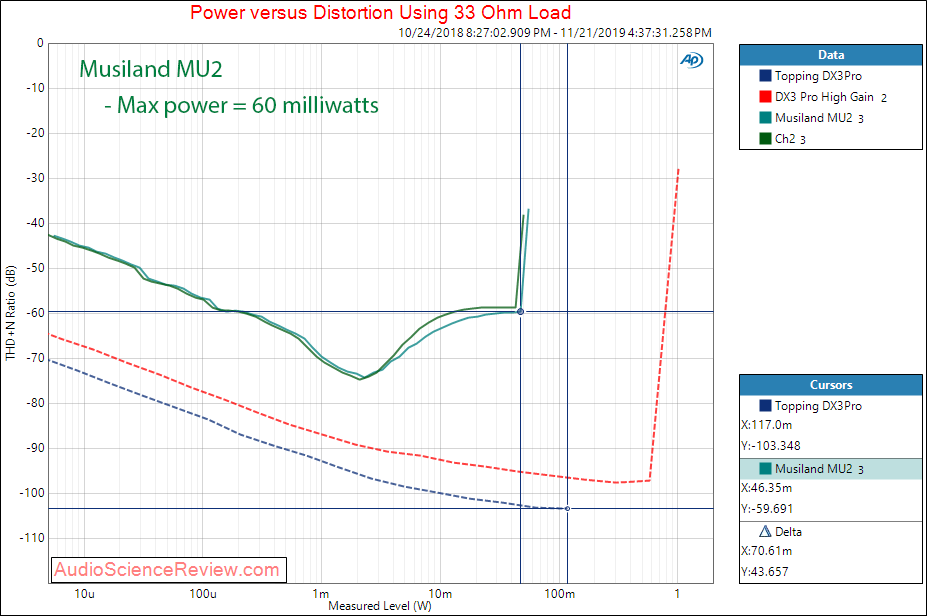Click the X:117.0m cursor value

coord(767,425)
